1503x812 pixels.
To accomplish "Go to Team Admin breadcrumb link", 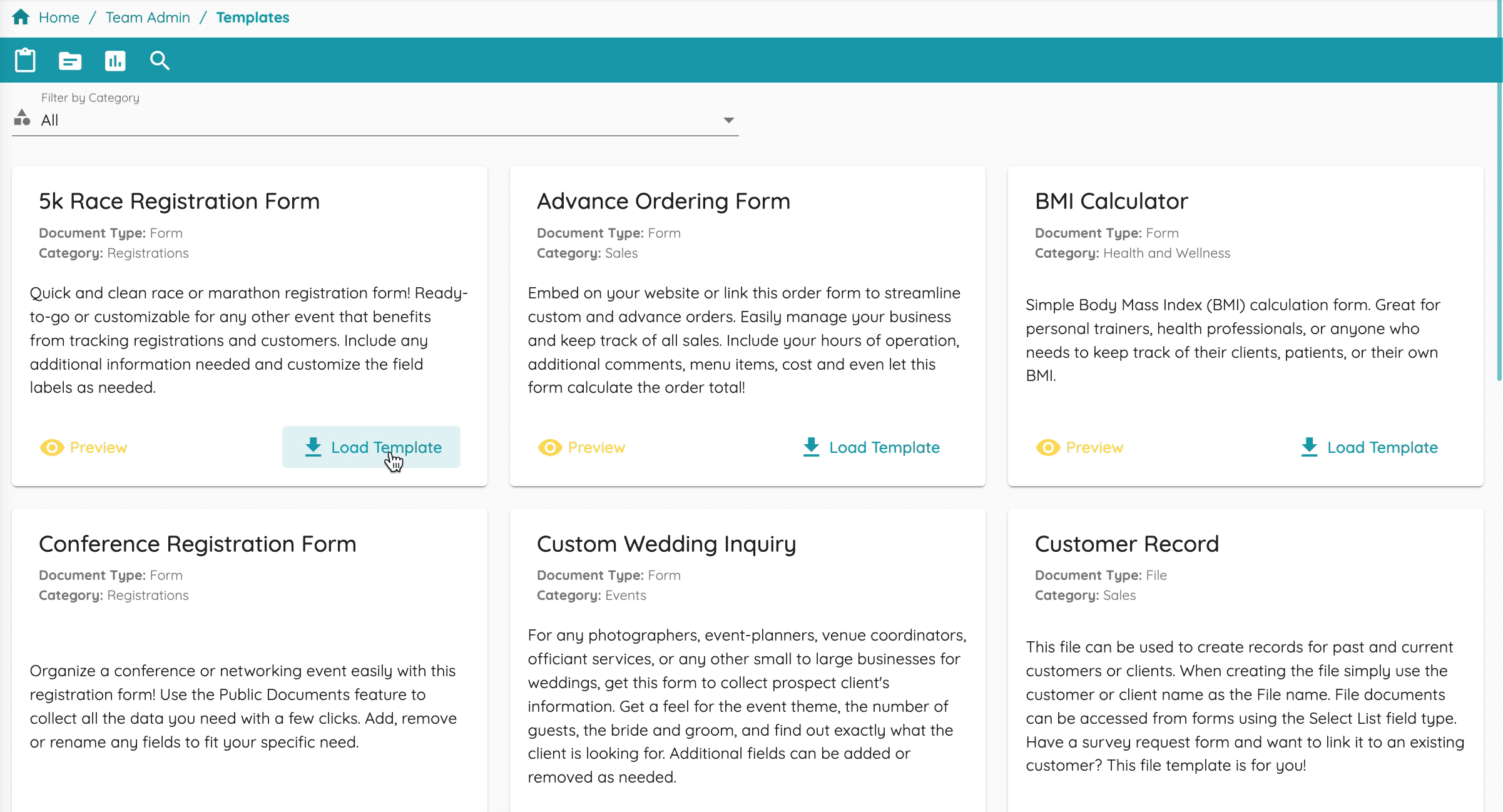I will tap(148, 18).
